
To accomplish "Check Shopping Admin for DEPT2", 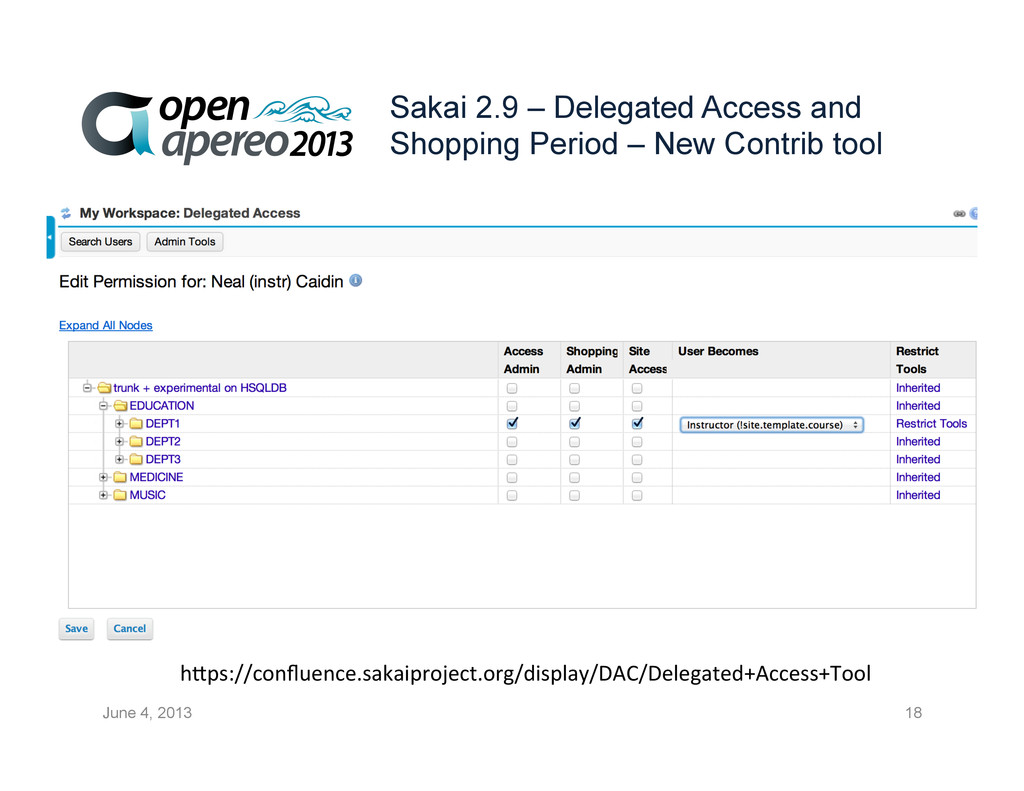I will tap(575, 442).
